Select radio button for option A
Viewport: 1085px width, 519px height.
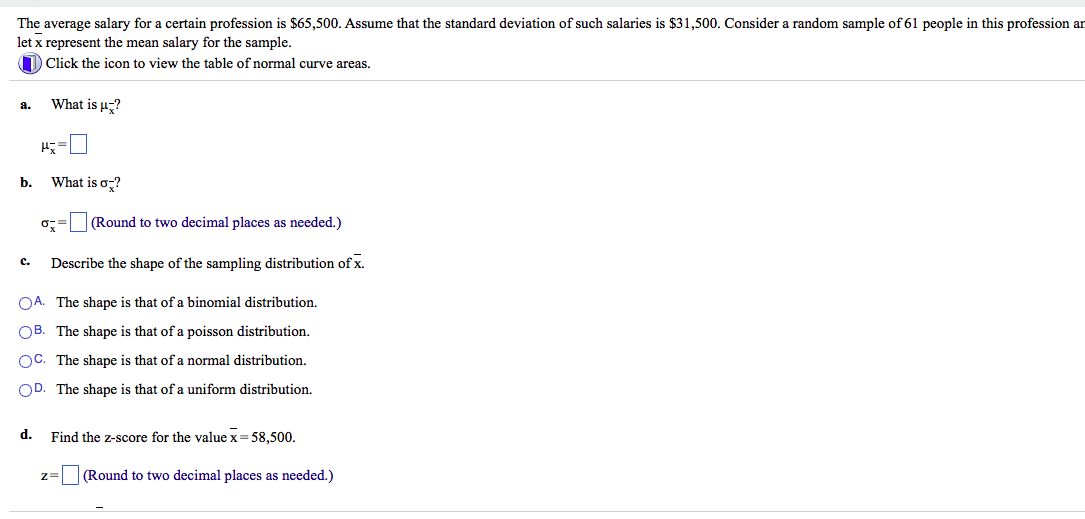point(26,302)
